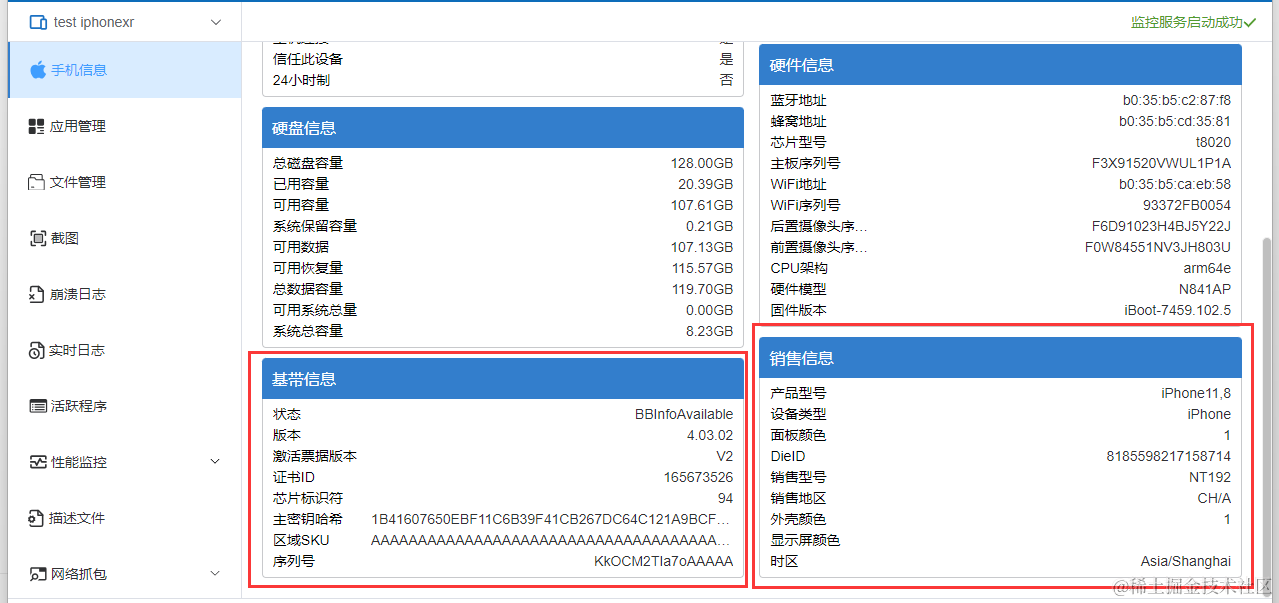Select the 序列号 value KkOCM2TIa7oAAAAA
The width and height of the screenshot is (1279, 603).
pos(663,561)
